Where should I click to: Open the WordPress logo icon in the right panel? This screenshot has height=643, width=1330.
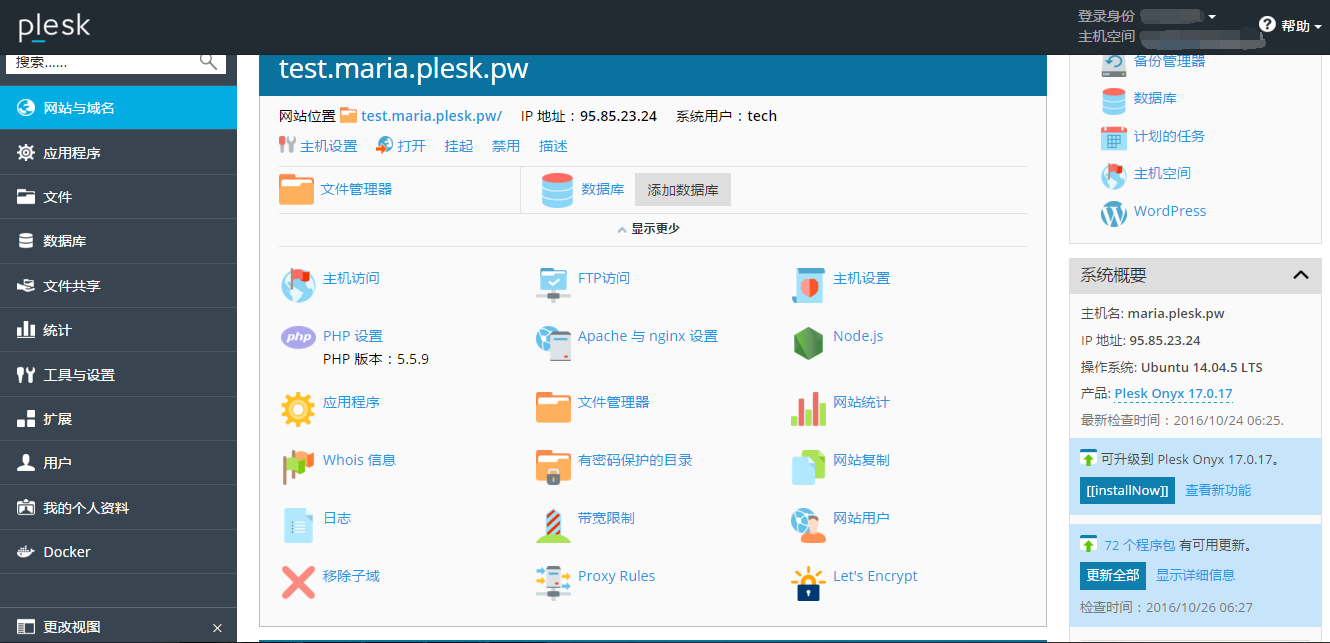coord(1114,213)
